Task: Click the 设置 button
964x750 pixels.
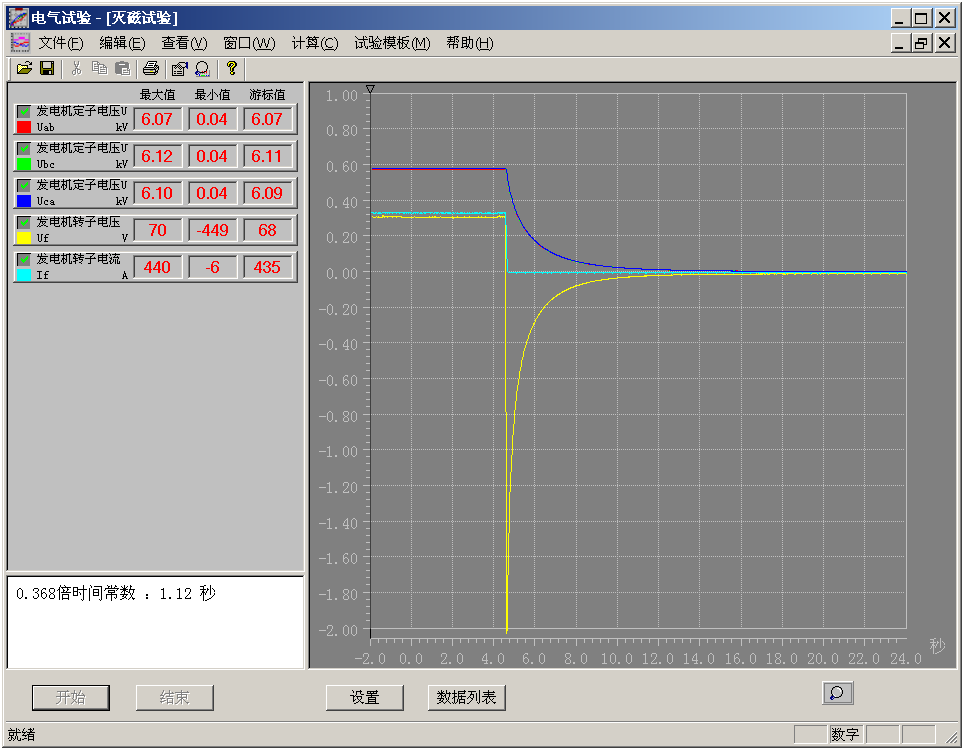Action: [x=364, y=698]
